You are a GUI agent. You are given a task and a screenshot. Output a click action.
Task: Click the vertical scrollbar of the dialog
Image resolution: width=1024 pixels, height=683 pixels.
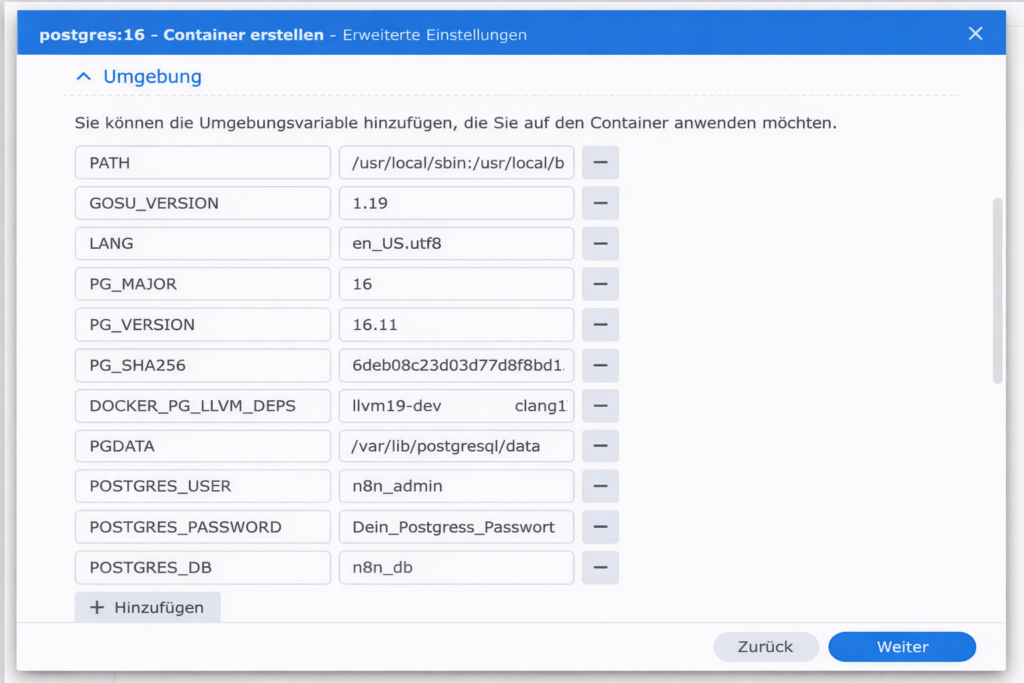click(x=997, y=290)
